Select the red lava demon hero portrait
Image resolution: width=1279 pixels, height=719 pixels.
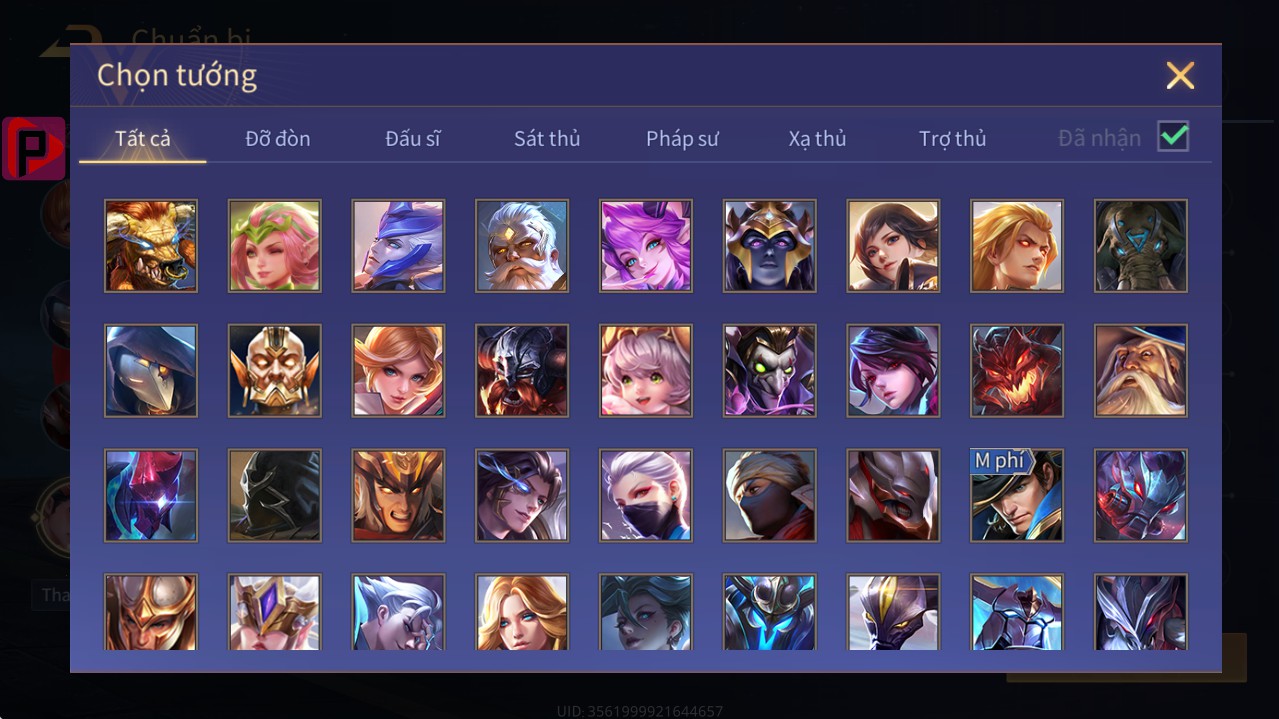pyautogui.click(x=1017, y=371)
